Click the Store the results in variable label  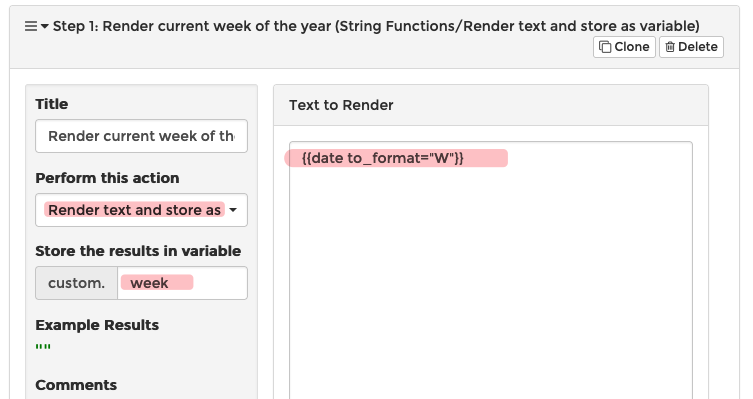[x=138, y=251]
